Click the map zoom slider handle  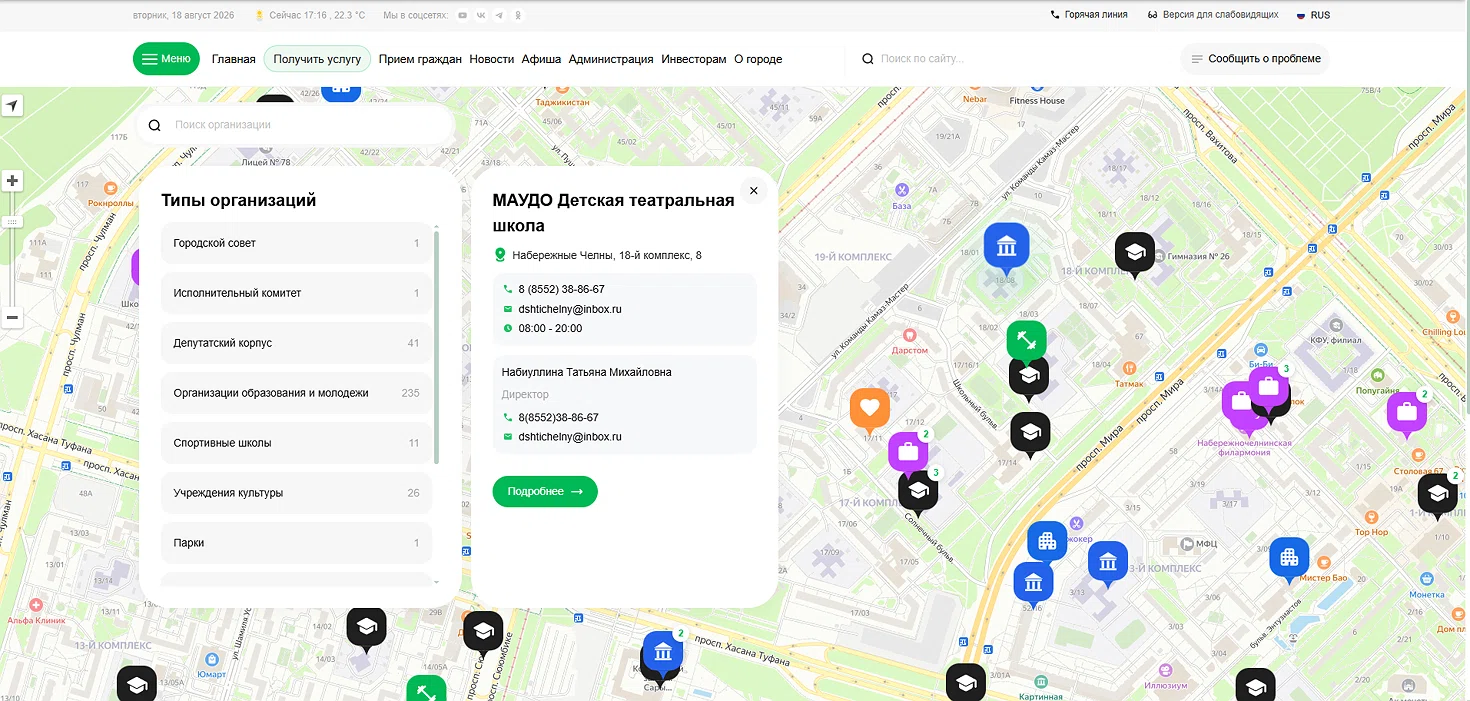(12, 221)
